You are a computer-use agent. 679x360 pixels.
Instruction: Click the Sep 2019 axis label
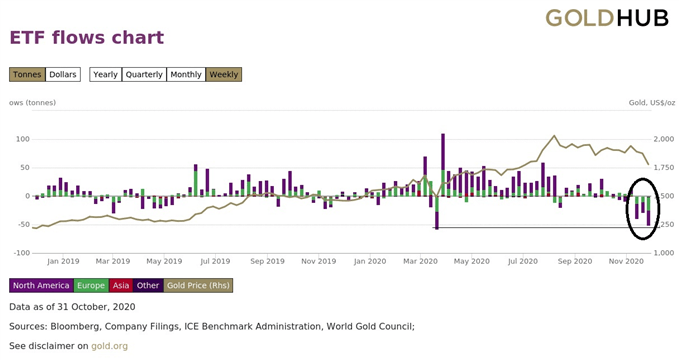[x=267, y=261]
